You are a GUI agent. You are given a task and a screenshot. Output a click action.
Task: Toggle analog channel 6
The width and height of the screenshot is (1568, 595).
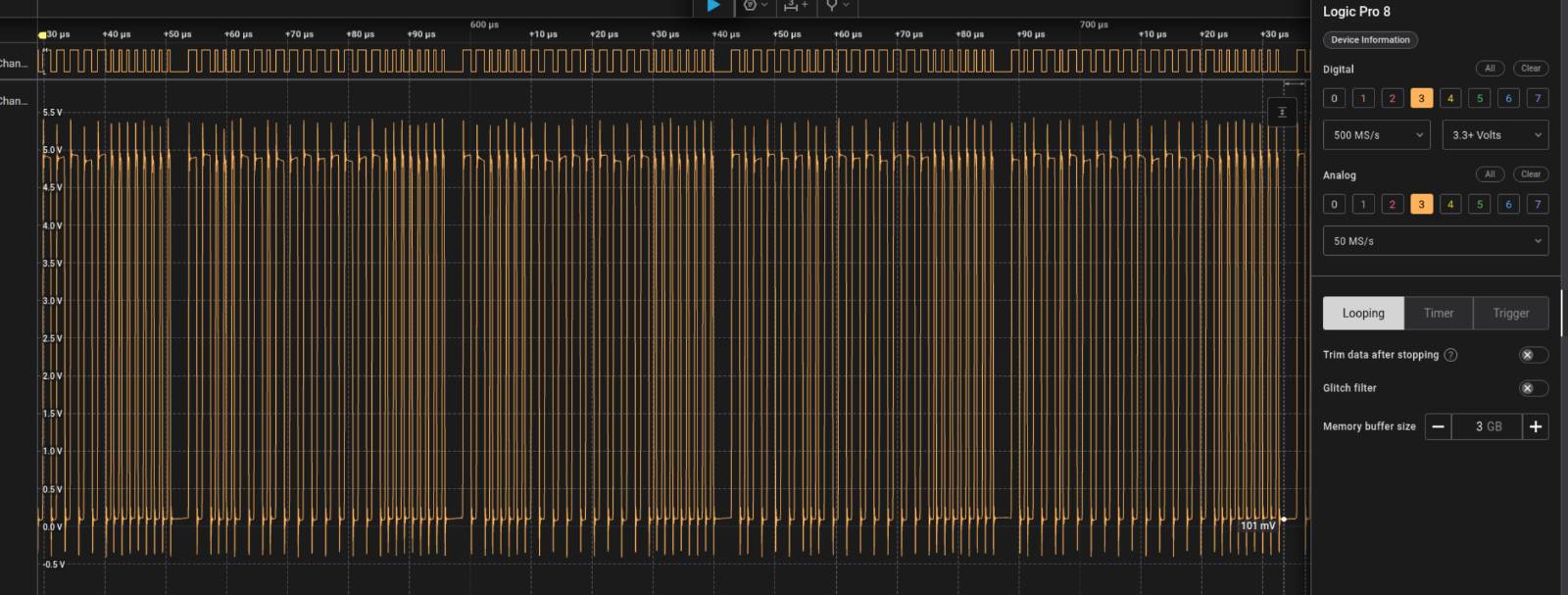click(x=1509, y=204)
